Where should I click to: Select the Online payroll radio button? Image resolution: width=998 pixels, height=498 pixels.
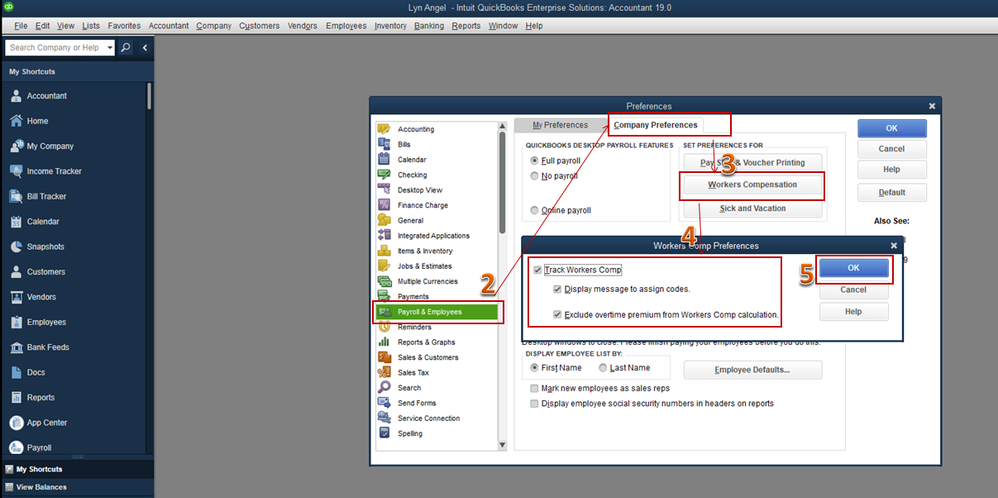[x=534, y=210]
